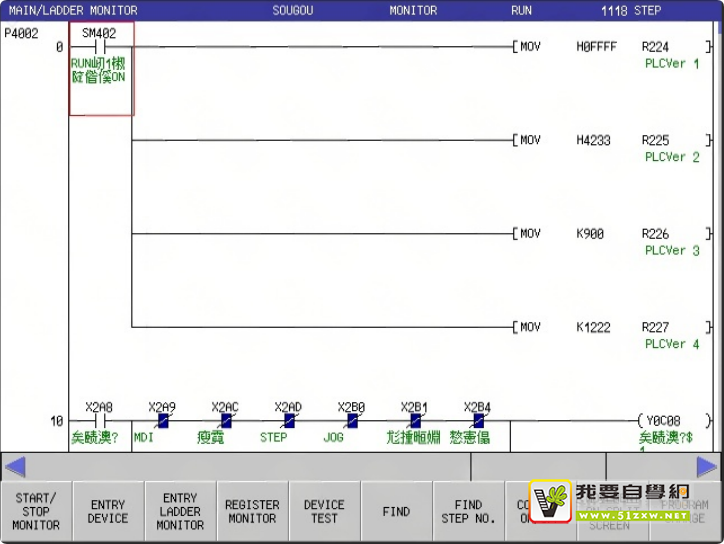724x544 pixels.
Task: Select the Y0C08 output coil
Action: click(x=661, y=422)
